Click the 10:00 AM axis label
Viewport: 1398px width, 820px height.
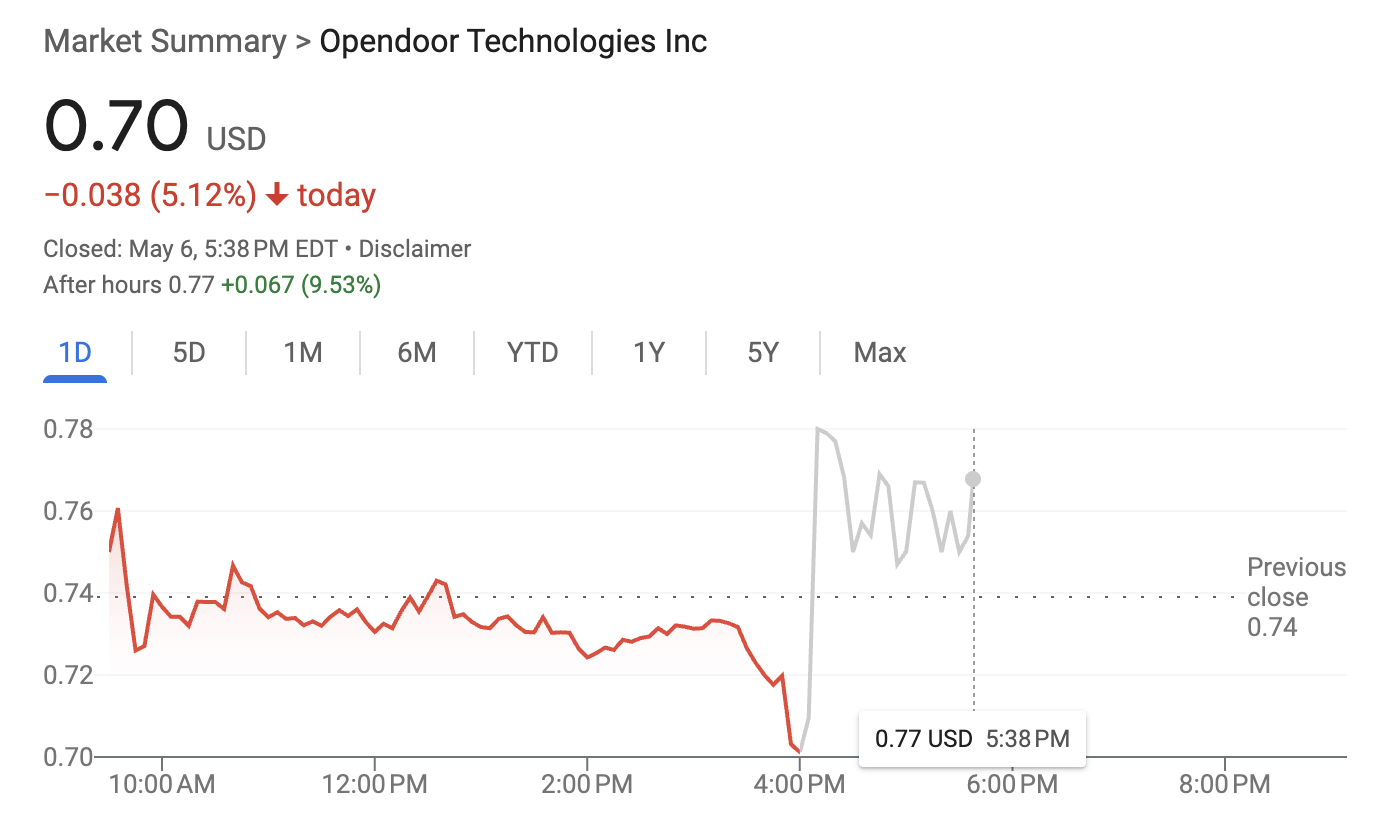pos(163,785)
